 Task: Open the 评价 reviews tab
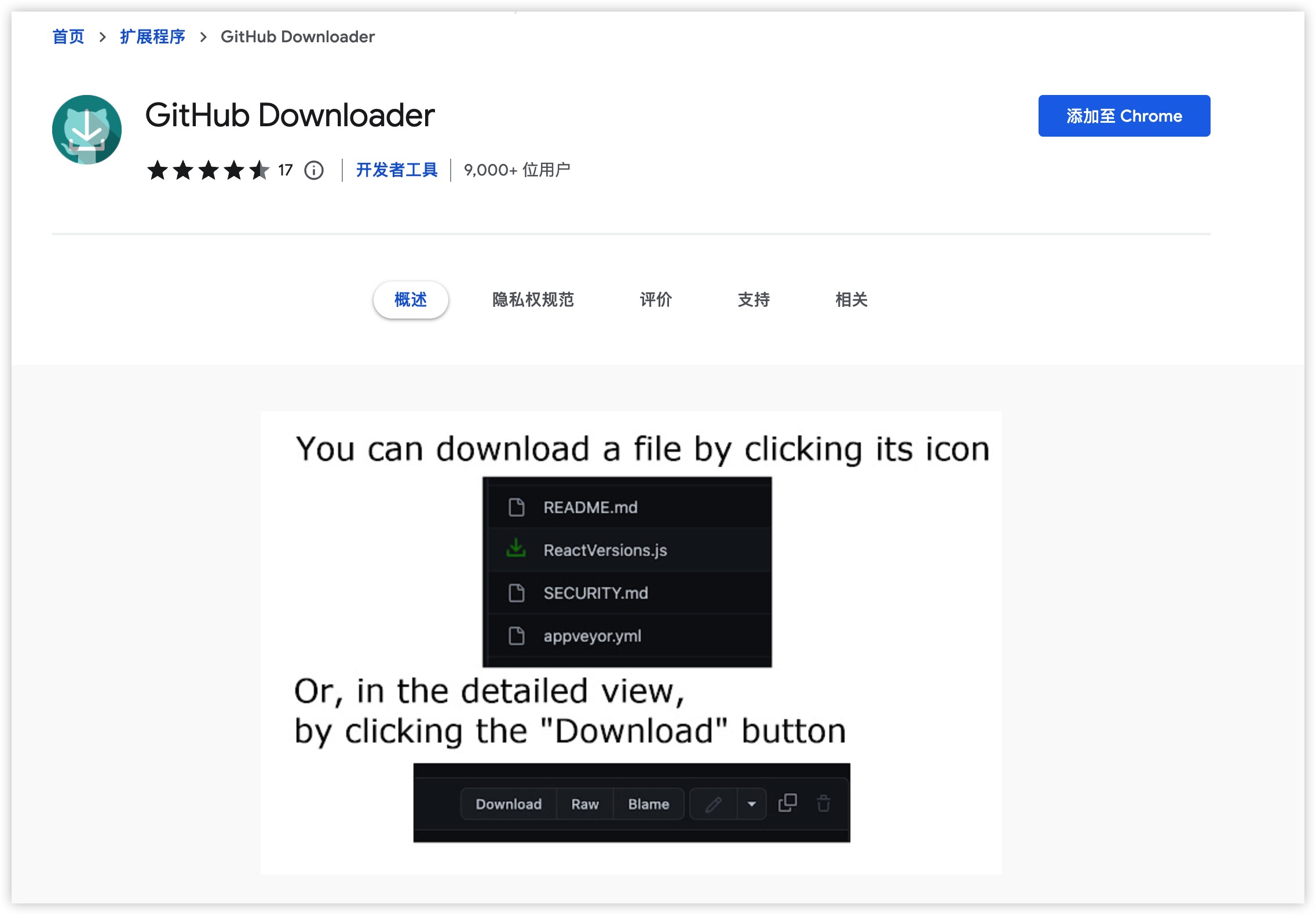click(656, 300)
